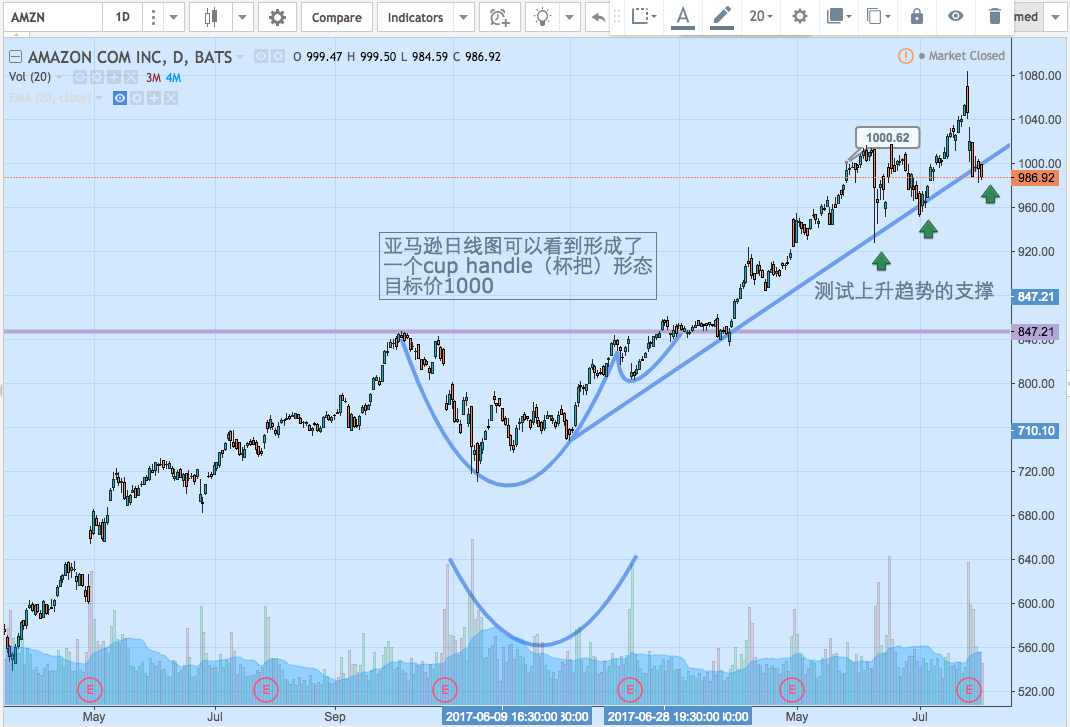Open the candlestick bar style selector
Image resolution: width=1070 pixels, height=727 pixels.
[211, 17]
